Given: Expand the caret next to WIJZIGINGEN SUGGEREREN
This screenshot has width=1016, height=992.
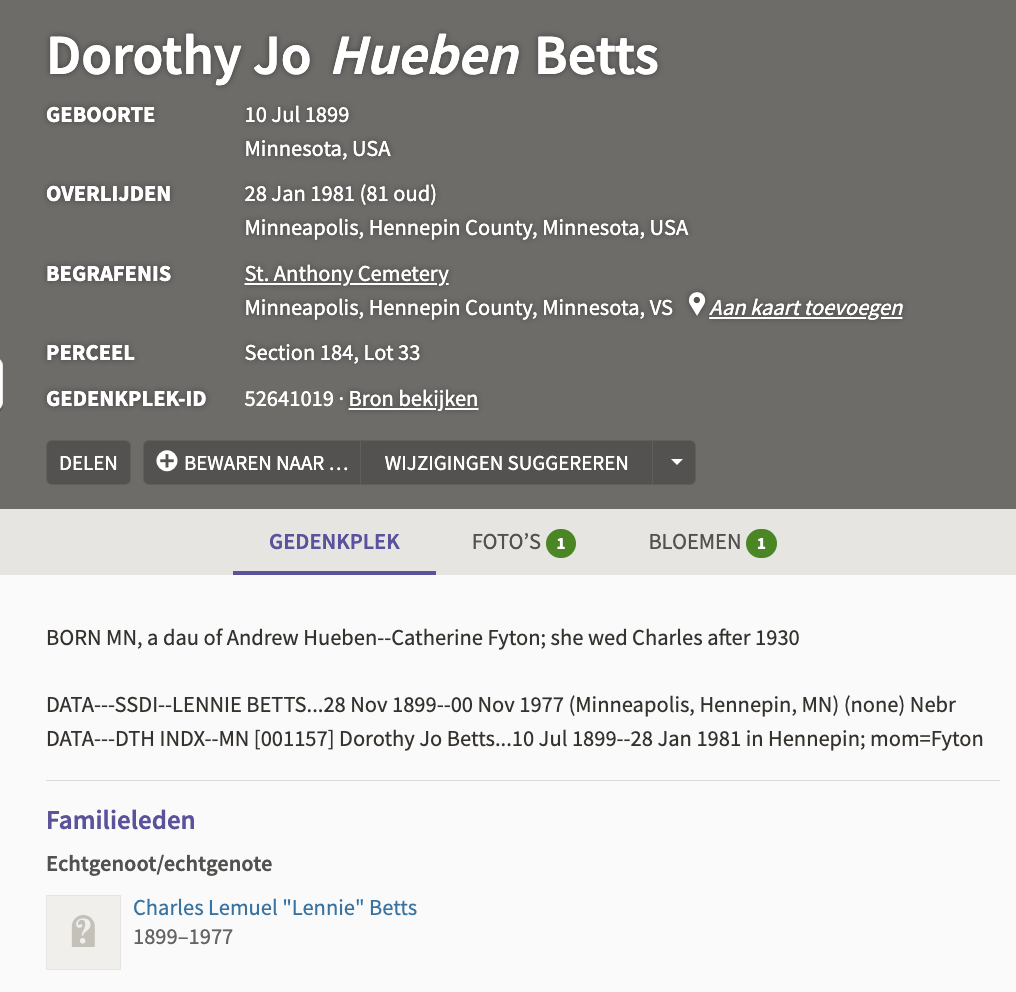Looking at the screenshot, I should [676, 462].
